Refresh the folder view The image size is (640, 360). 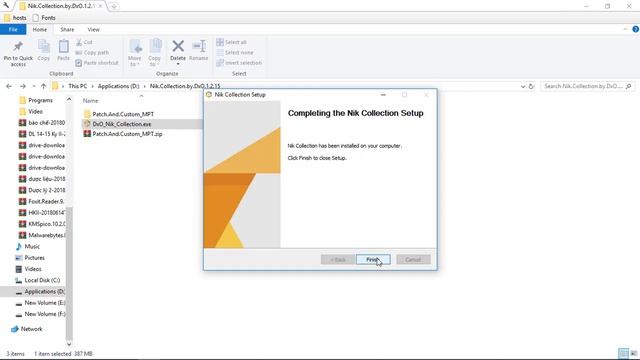531,87
